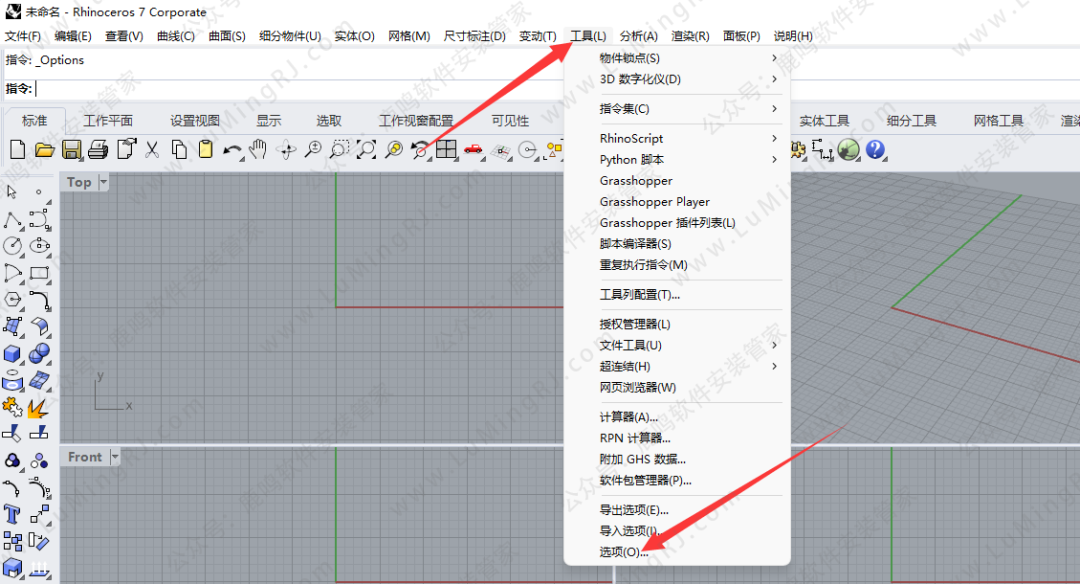The image size is (1080, 584).
Task: Select the Cut scissors icon
Action: [x=152, y=150]
